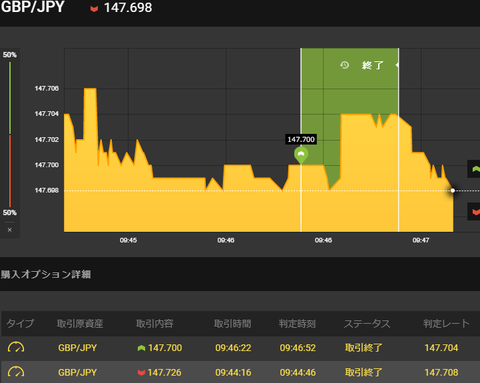Click the 判定時刻 column header

click(x=297, y=323)
